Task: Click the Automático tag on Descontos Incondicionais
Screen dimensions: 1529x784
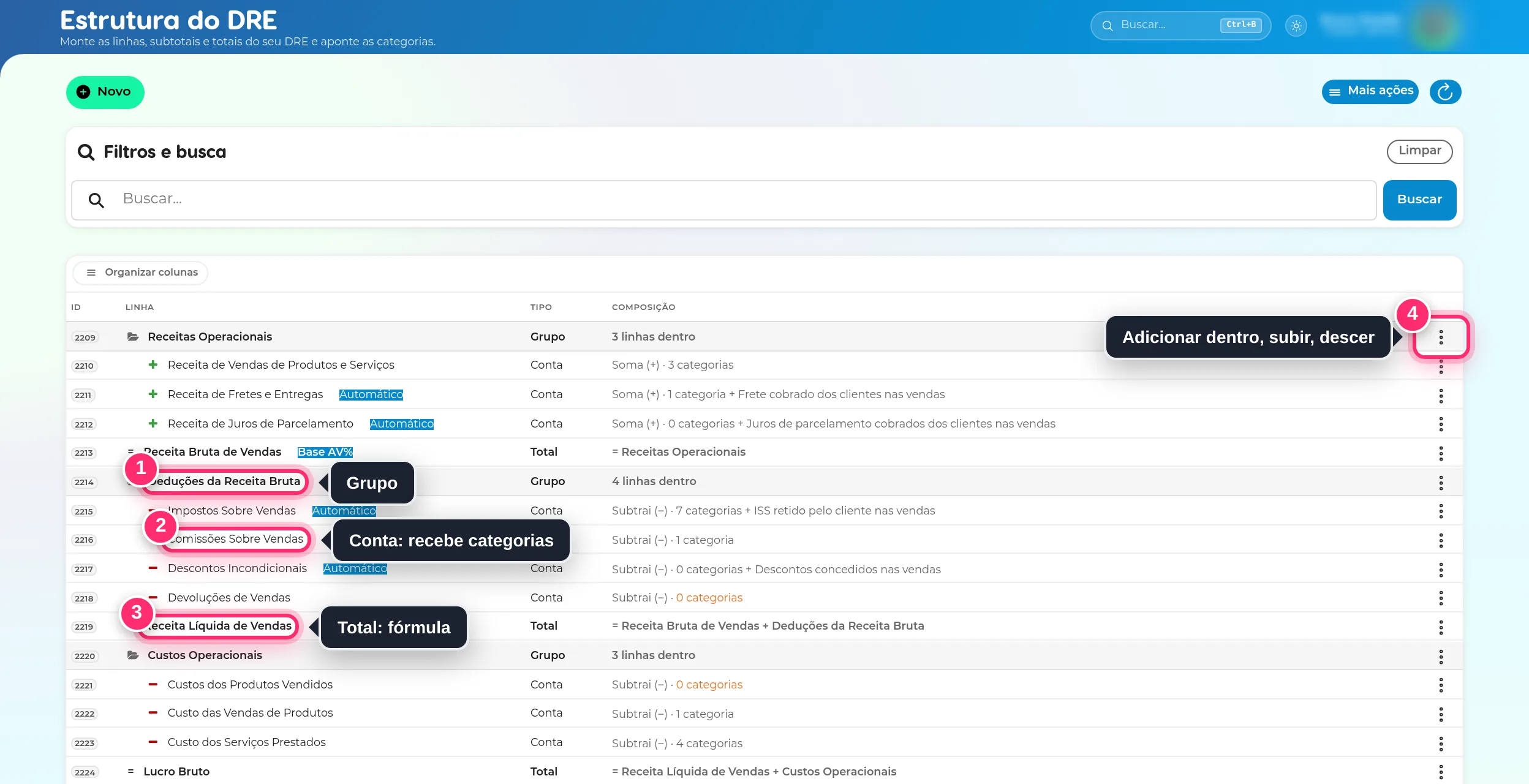Action: (355, 568)
